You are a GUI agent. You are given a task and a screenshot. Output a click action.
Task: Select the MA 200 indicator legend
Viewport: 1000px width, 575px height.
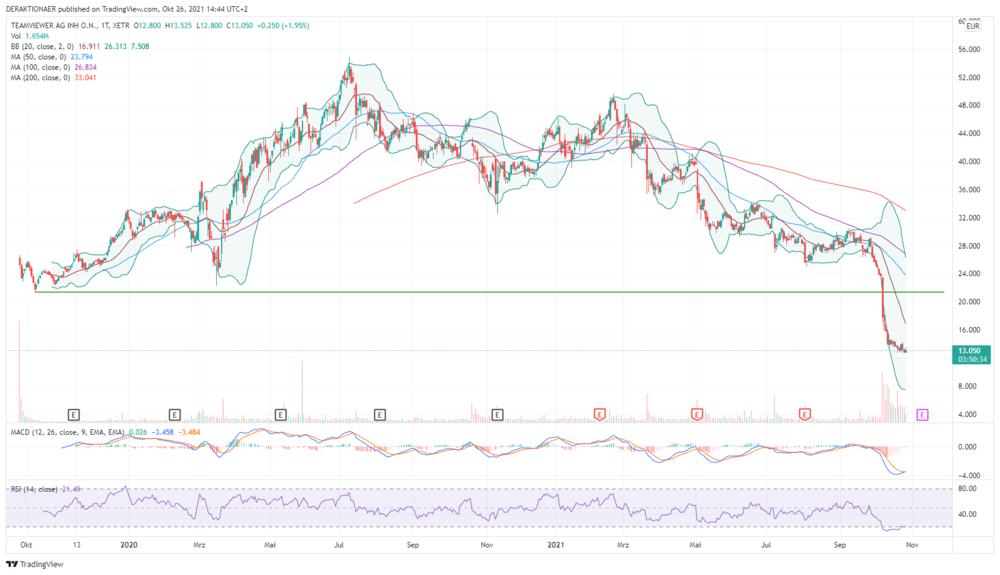pos(54,78)
